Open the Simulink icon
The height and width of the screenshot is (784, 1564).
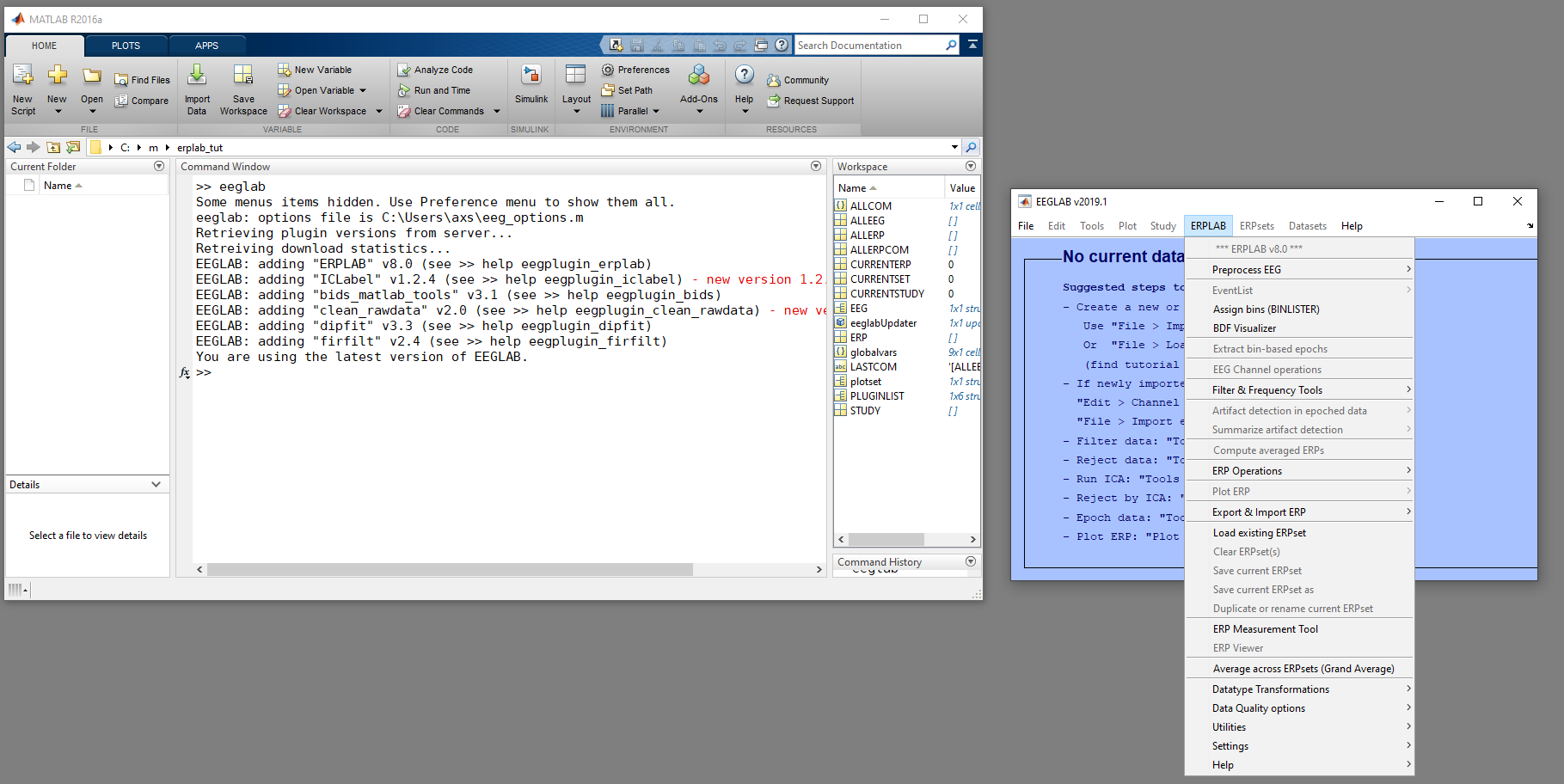(x=531, y=75)
